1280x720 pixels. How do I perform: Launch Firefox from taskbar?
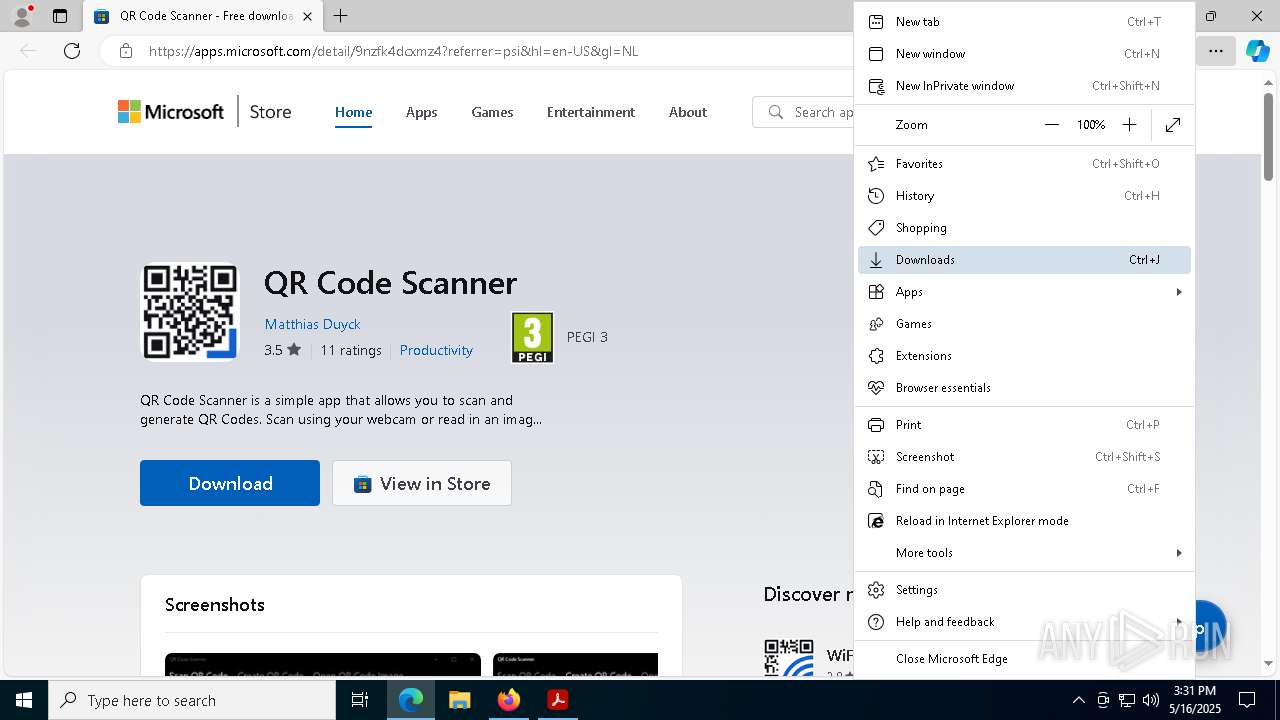508,700
